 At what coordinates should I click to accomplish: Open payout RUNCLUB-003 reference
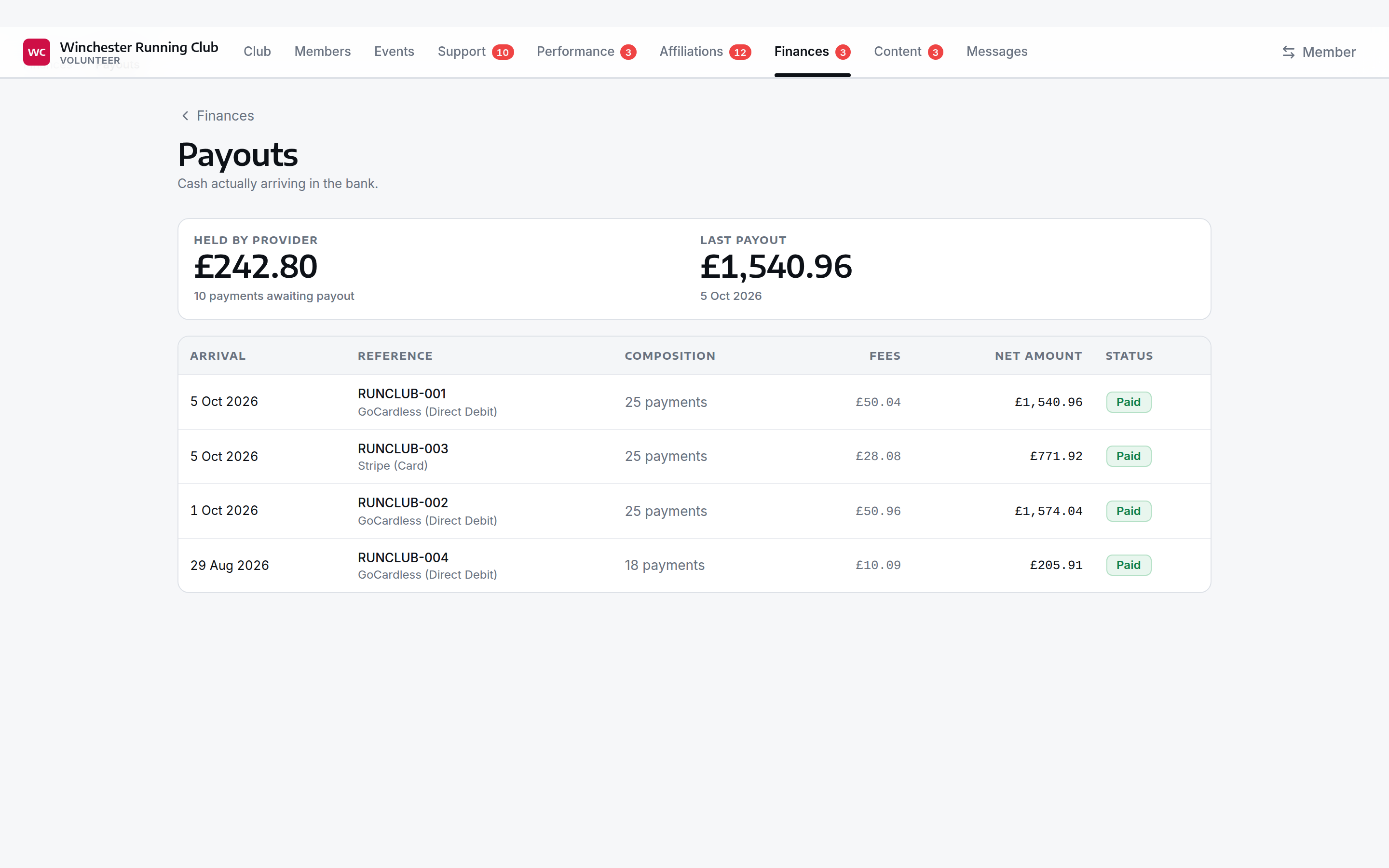403,448
